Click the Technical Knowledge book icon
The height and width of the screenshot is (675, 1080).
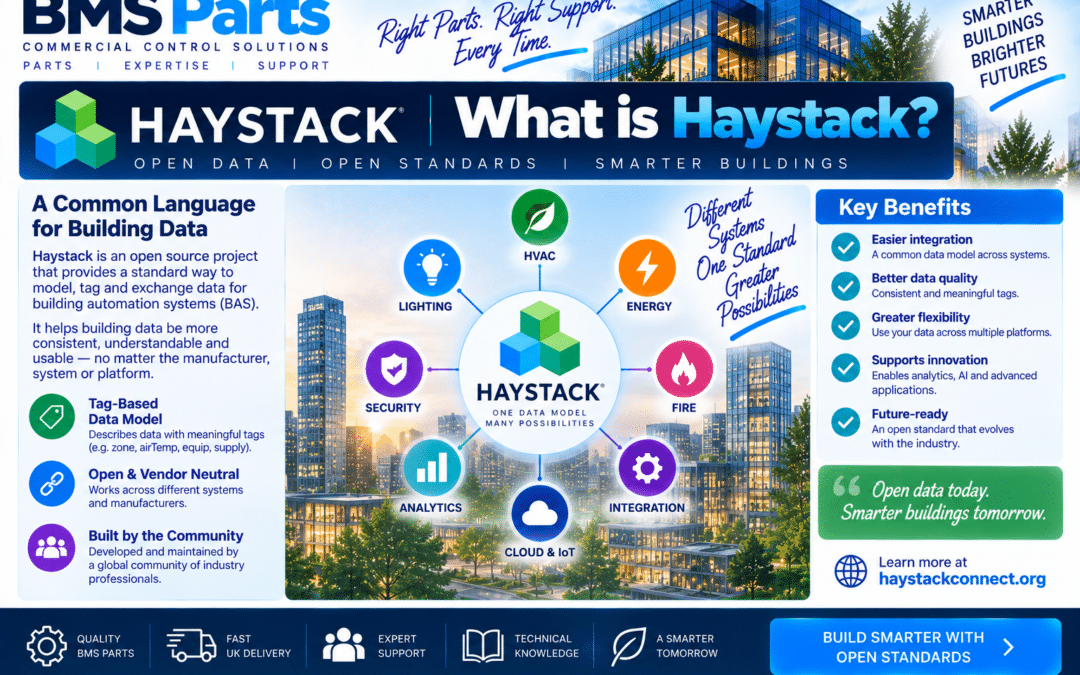[x=482, y=645]
